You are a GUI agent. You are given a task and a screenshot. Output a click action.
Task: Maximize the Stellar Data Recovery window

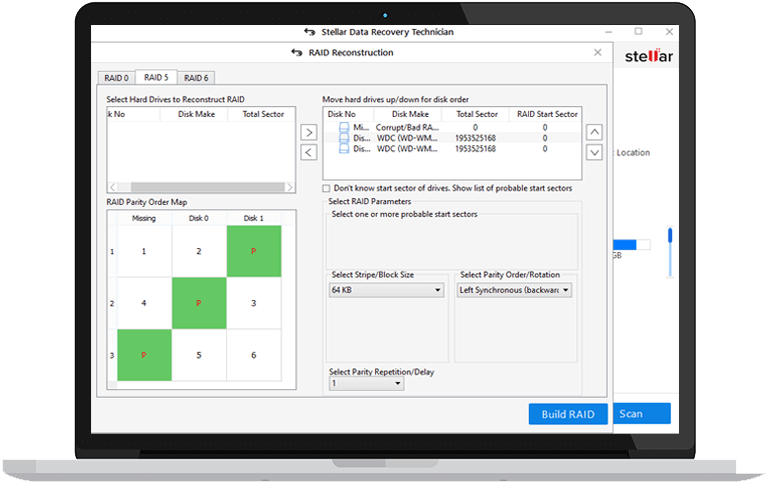pyautogui.click(x=639, y=32)
